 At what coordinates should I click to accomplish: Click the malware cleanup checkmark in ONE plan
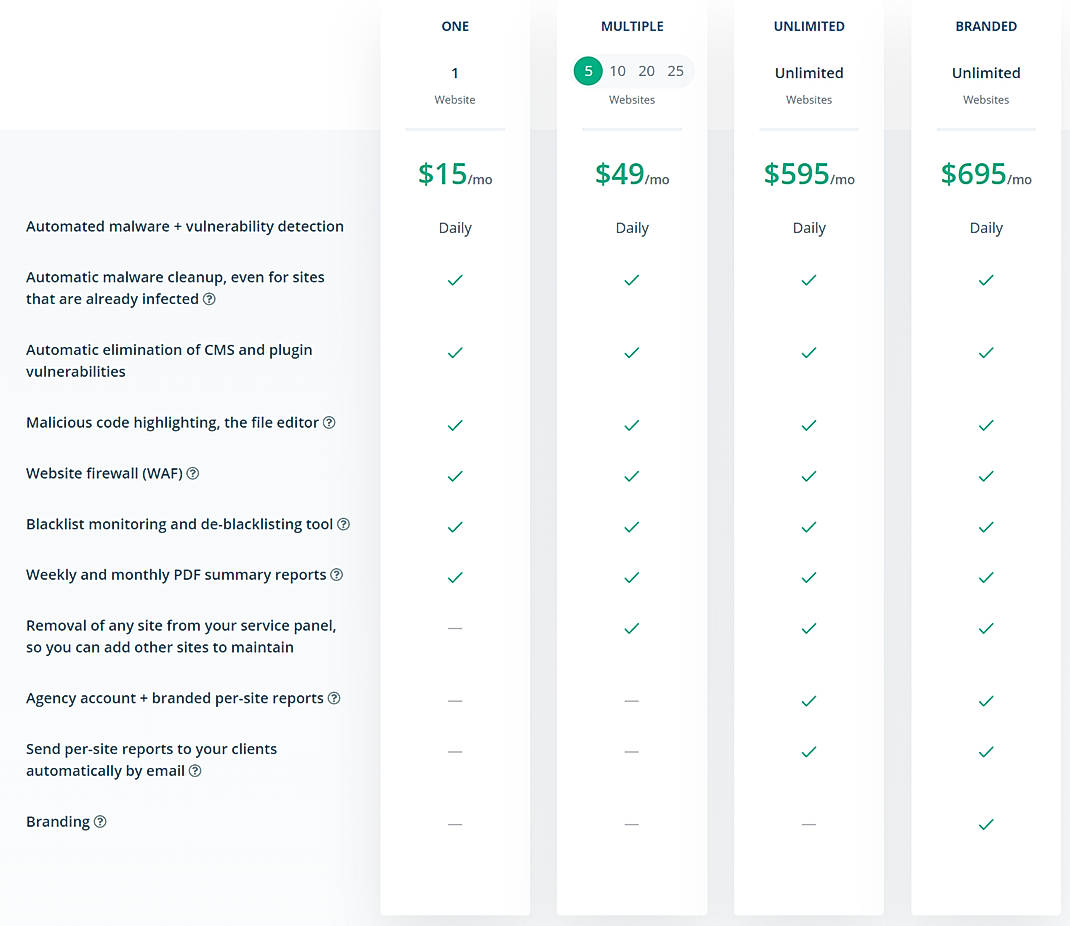coord(455,281)
